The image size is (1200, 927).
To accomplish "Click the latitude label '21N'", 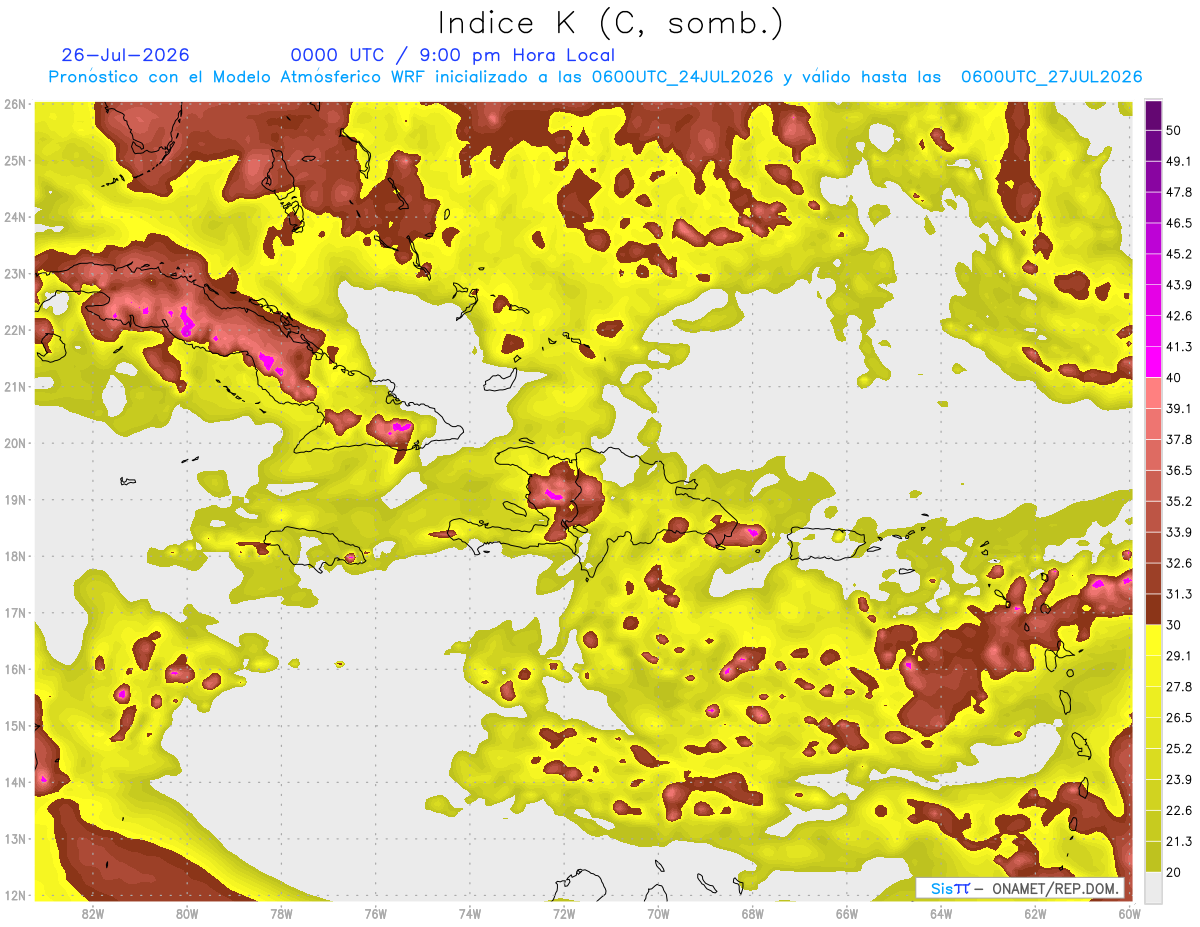I will coord(15,386).
